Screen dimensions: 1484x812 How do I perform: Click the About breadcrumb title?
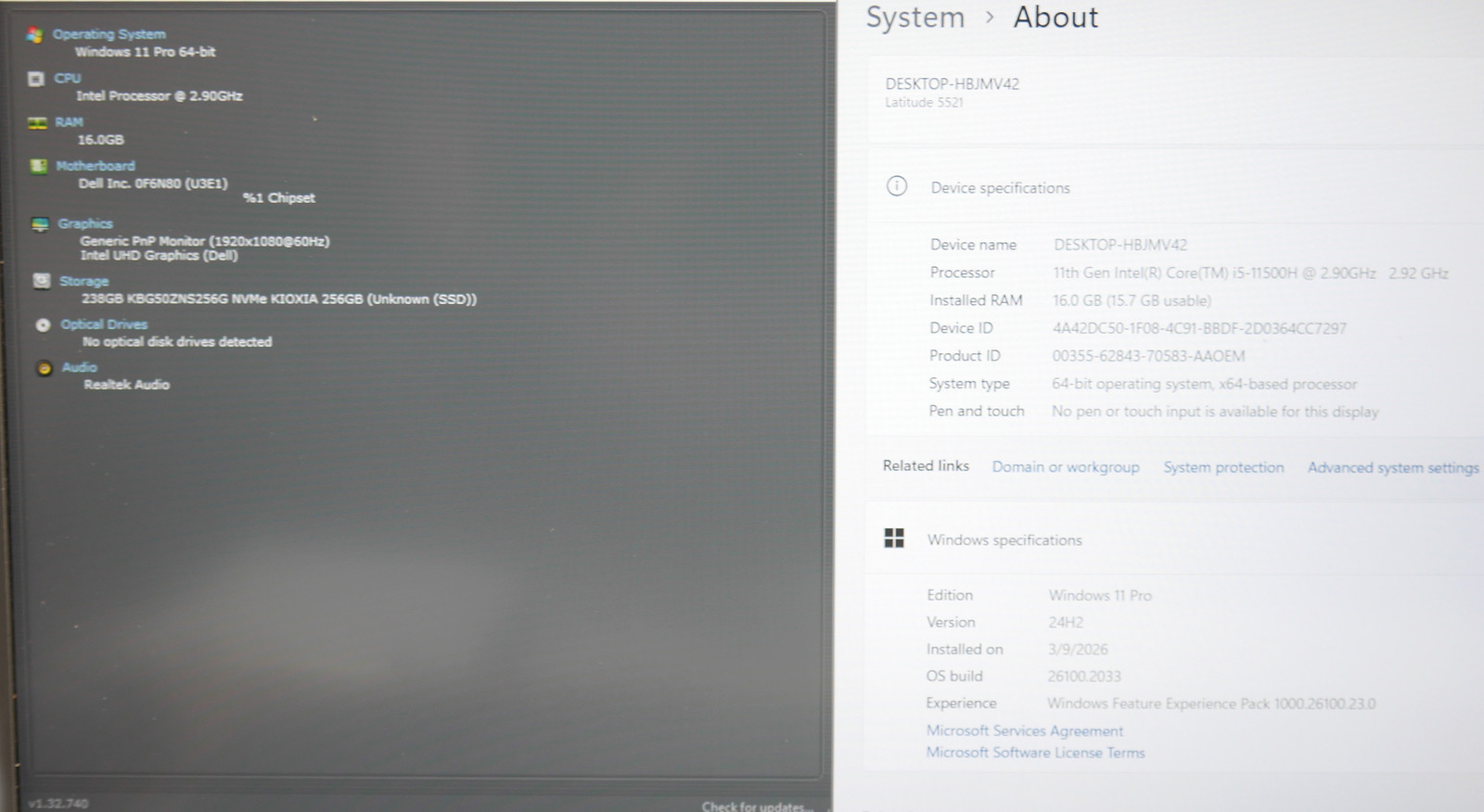click(x=1055, y=18)
